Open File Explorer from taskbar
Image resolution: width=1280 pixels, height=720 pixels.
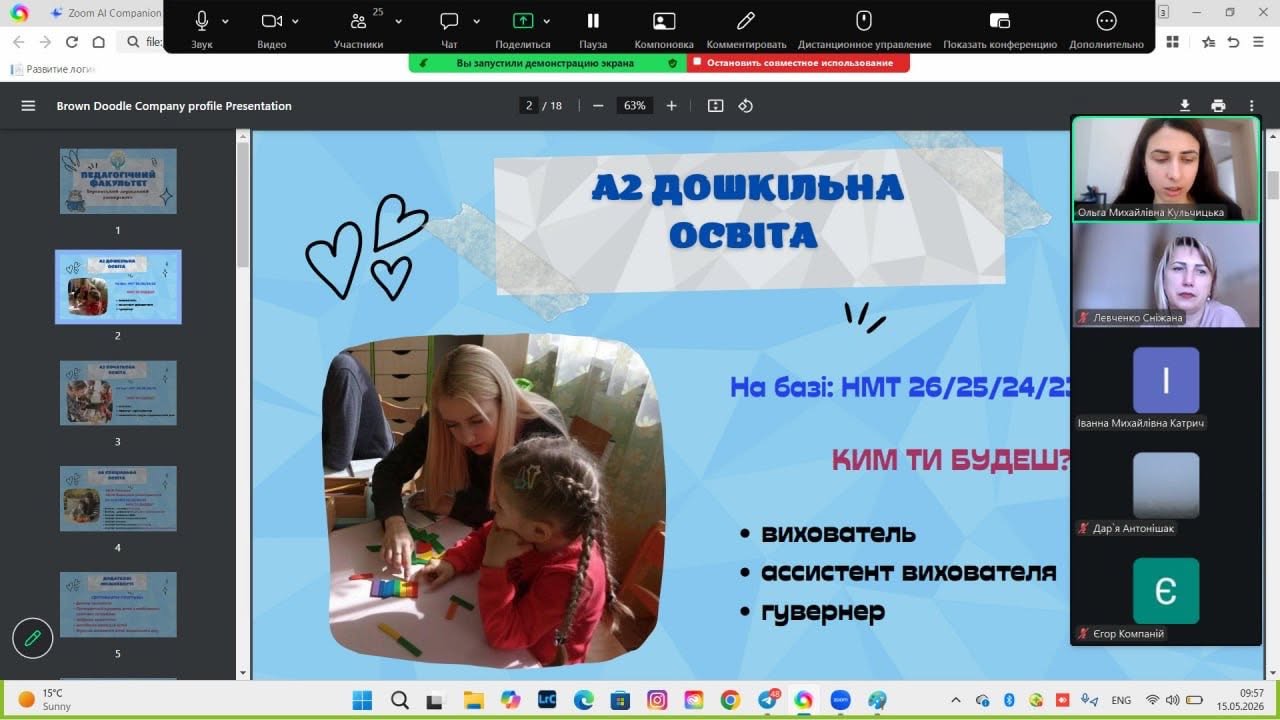point(473,700)
